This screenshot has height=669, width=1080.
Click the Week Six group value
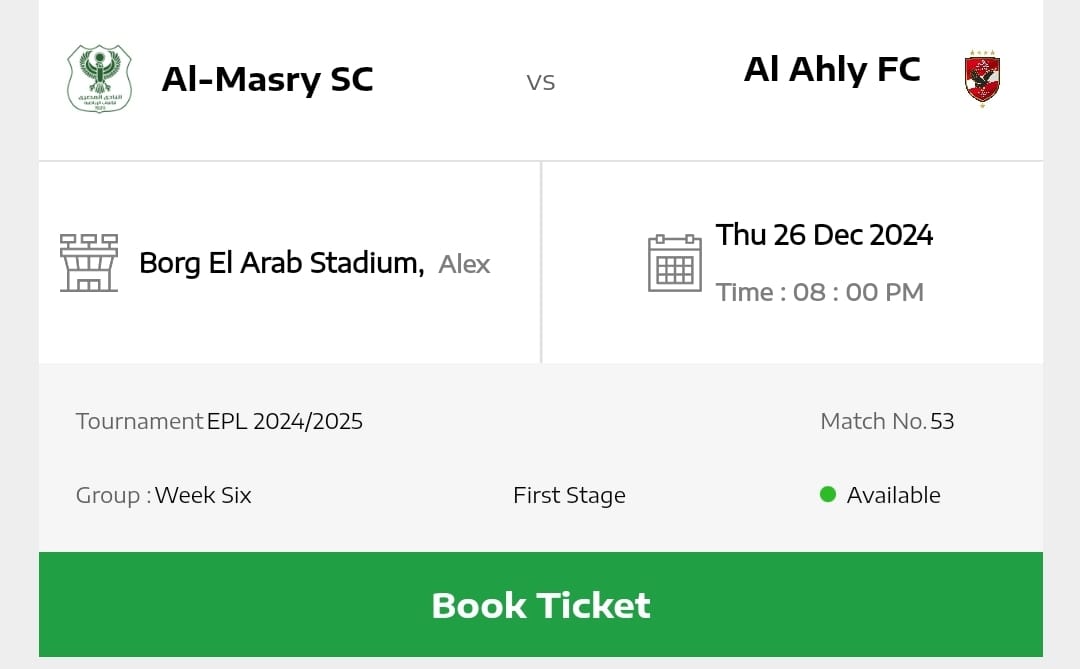203,495
